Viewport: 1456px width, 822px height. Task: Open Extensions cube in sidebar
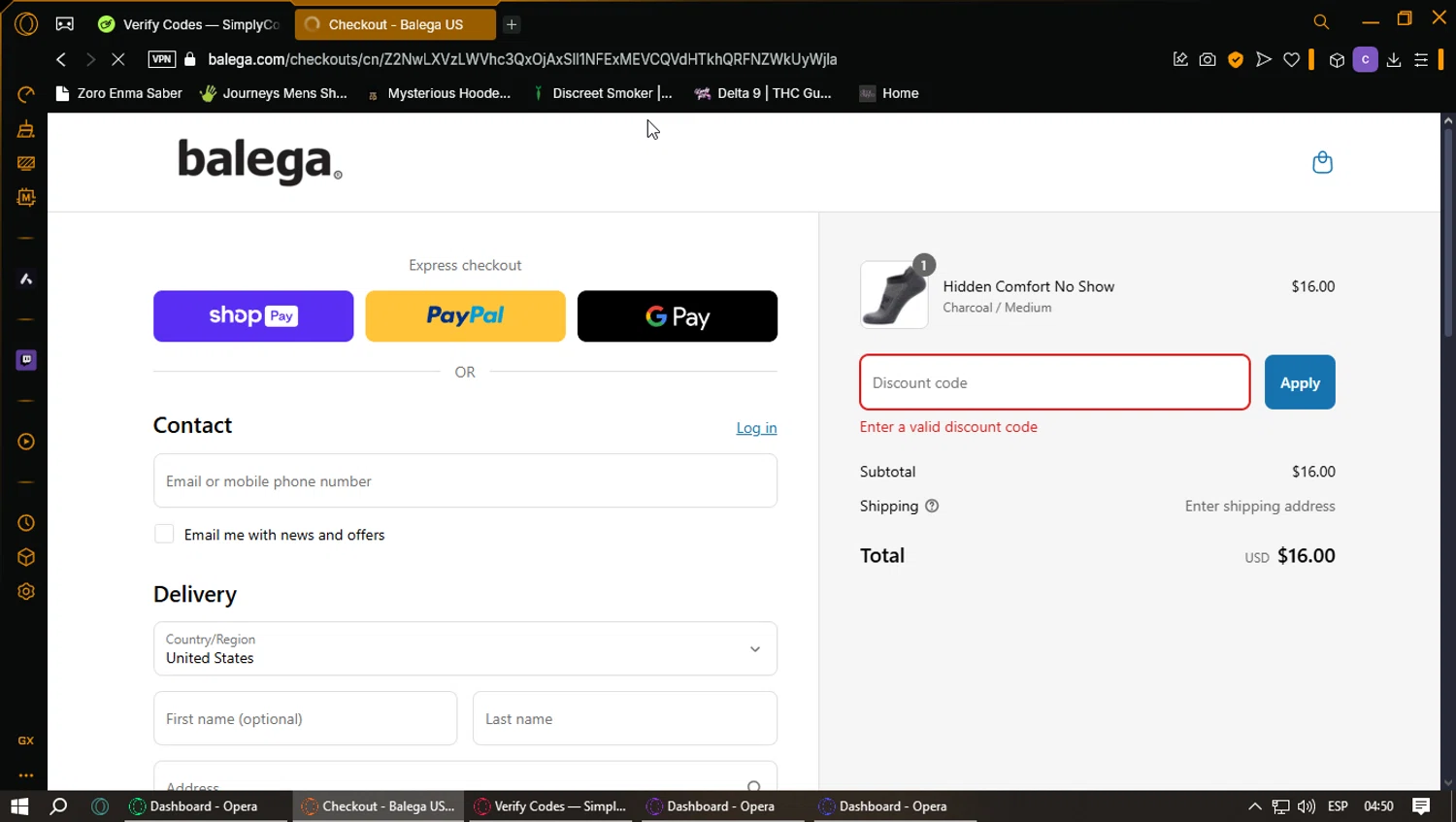point(26,557)
